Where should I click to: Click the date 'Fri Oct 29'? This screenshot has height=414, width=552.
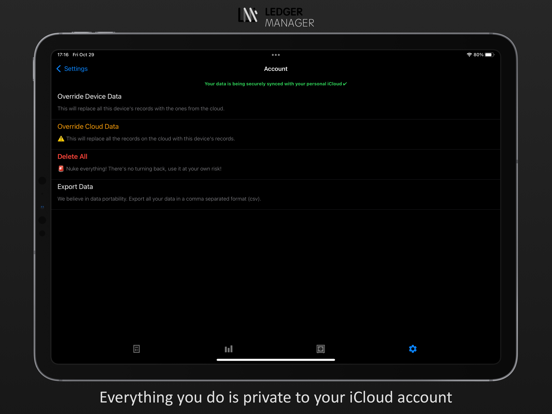click(83, 55)
